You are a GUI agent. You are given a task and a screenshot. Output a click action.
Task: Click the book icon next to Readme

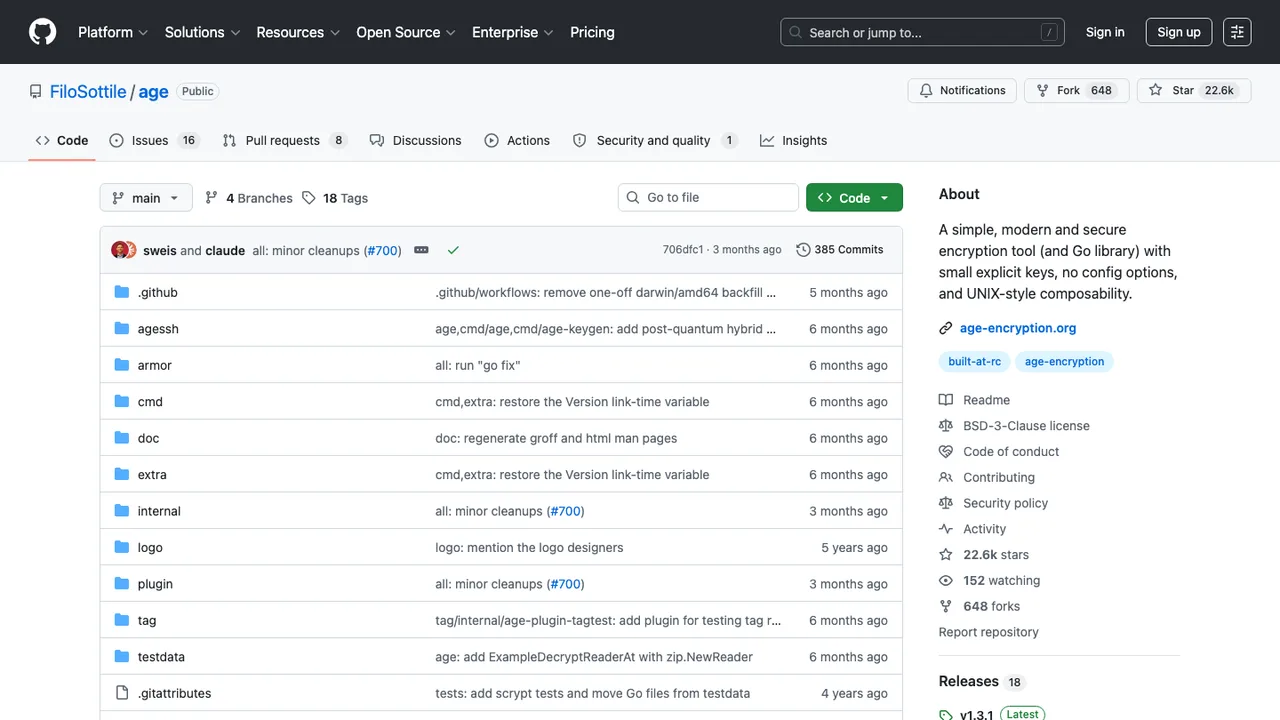click(x=946, y=400)
